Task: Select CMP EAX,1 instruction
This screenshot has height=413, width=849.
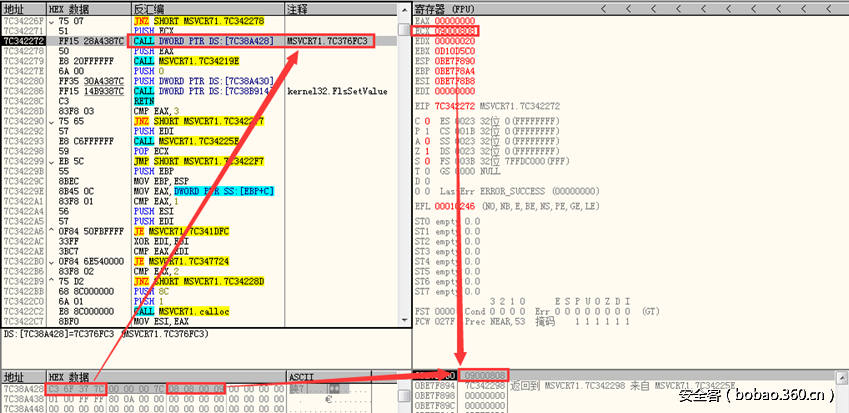Action: 156,201
